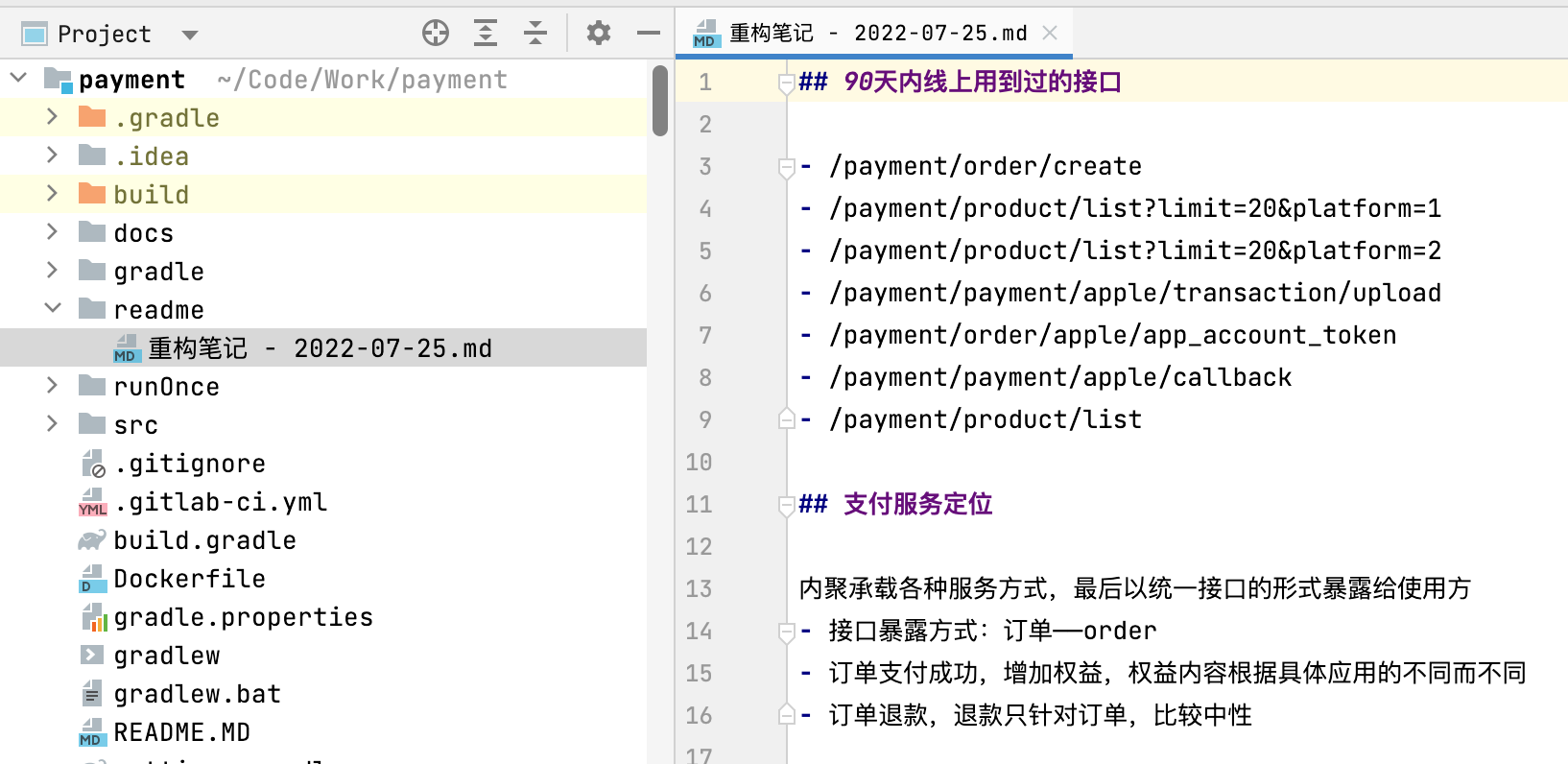
Task: Click the Project tree vertical scrollbar thumb
Action: tap(659, 101)
